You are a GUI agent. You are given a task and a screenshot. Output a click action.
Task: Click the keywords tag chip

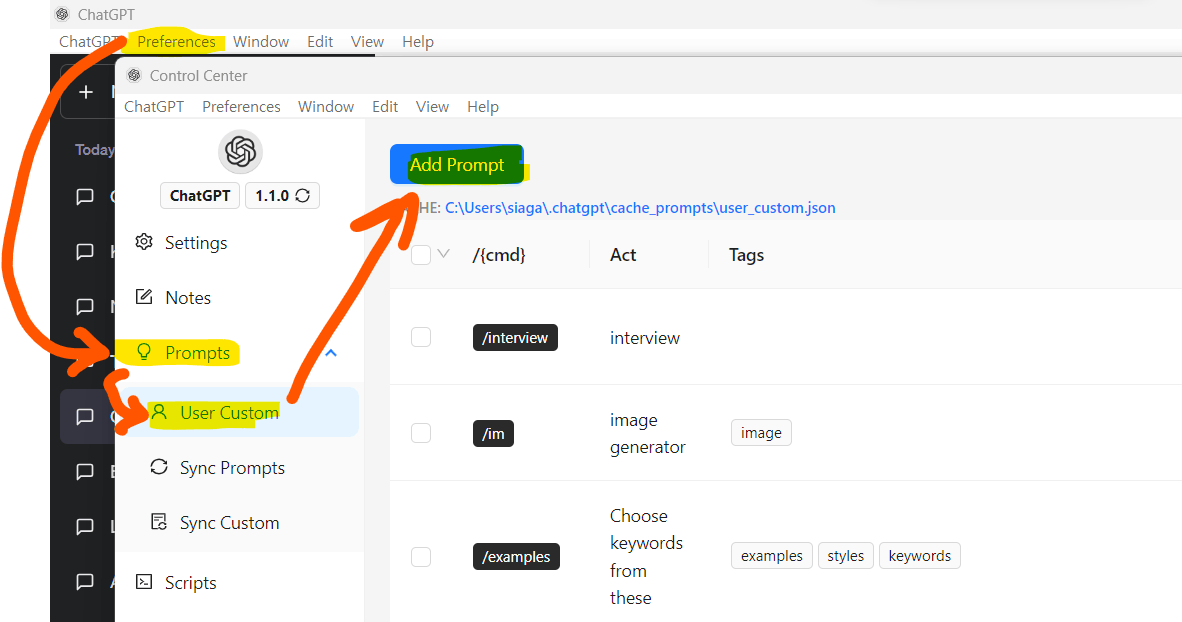pyautogui.click(x=920, y=556)
